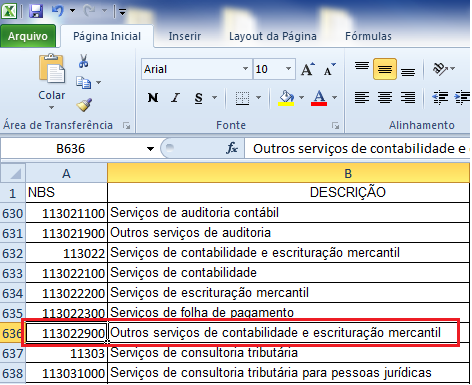
Task: Open the Layout da Página tab
Action: point(273,36)
